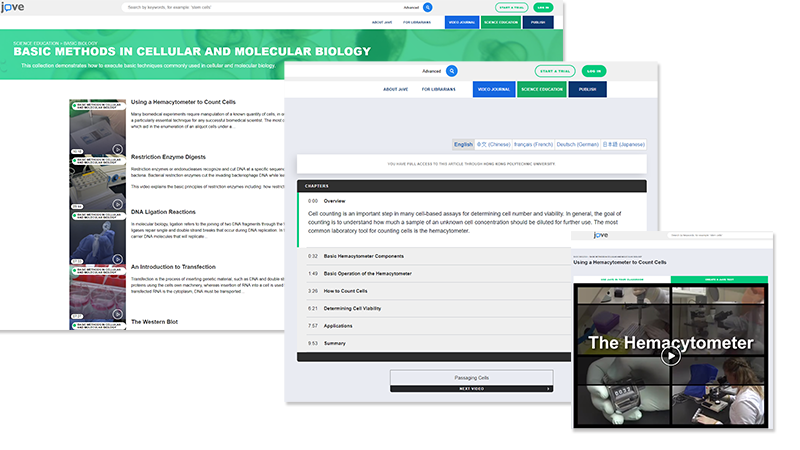Switch language to English
Image resolution: width=800 pixels, height=450 pixels.
click(x=463, y=144)
